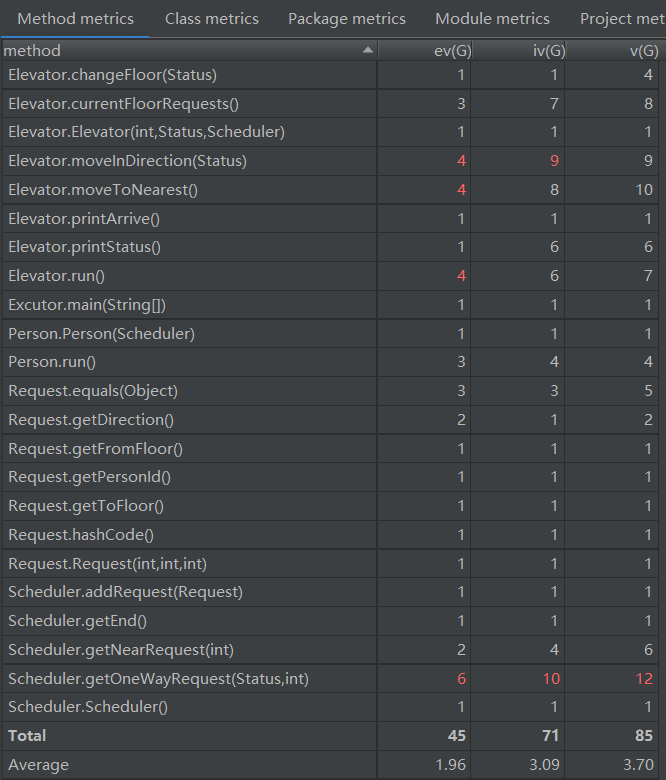Switch to the Class metrics tab
The width and height of the screenshot is (666, 780).
pyautogui.click(x=212, y=19)
